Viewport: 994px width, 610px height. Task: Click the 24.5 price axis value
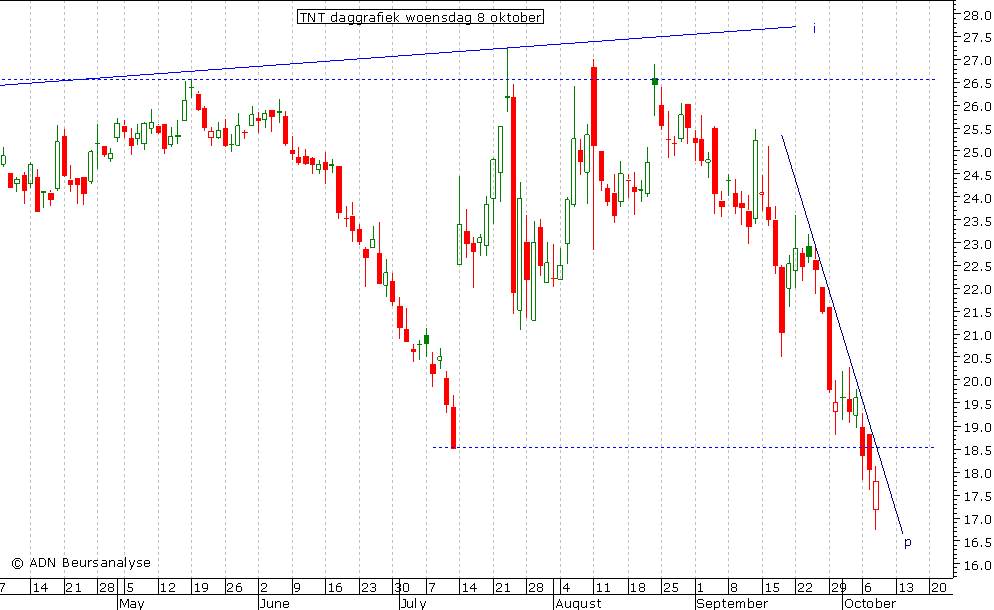[x=977, y=176]
